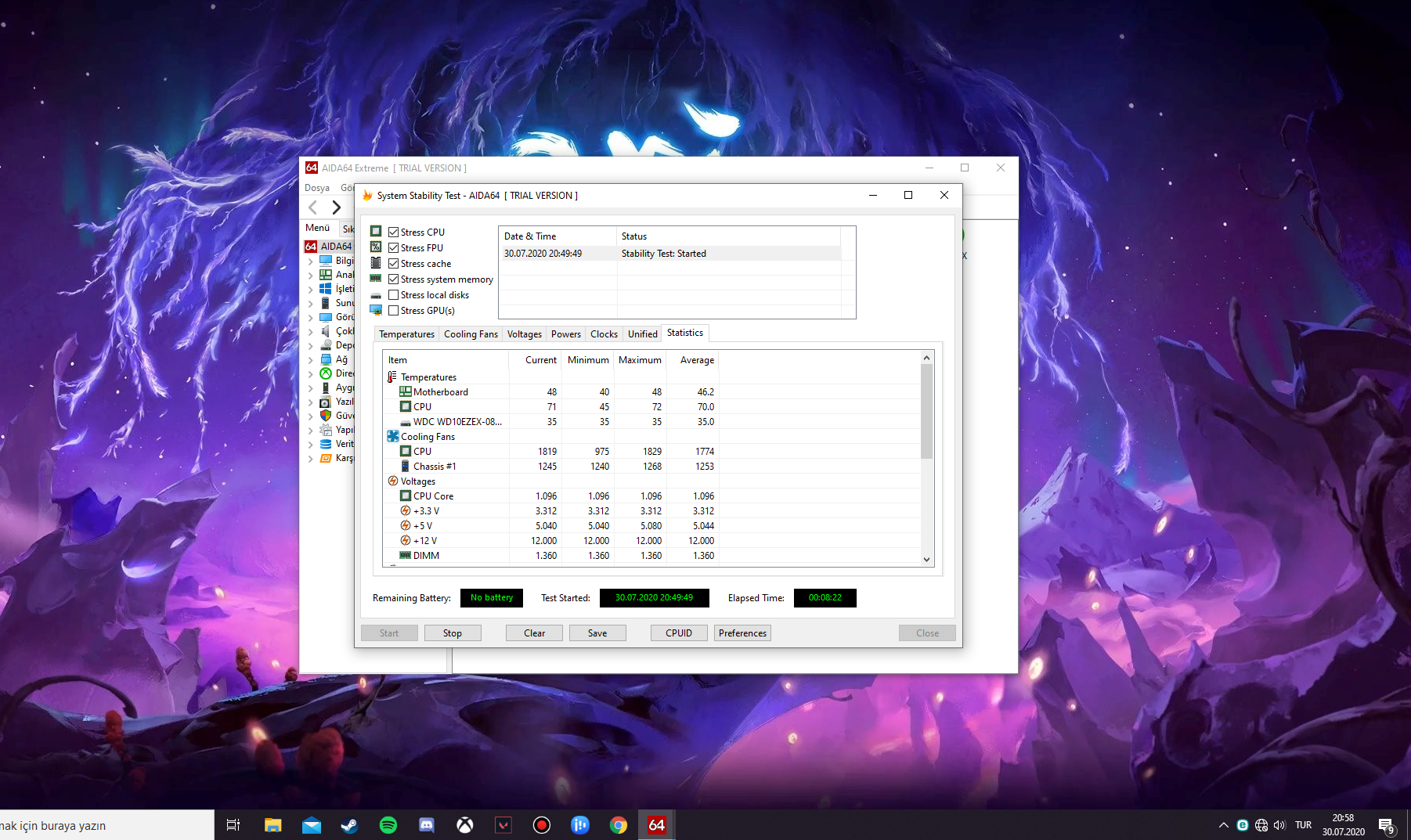Viewport: 1411px width, 840px height.
Task: Open File Explorer from the taskbar
Action: [272, 825]
